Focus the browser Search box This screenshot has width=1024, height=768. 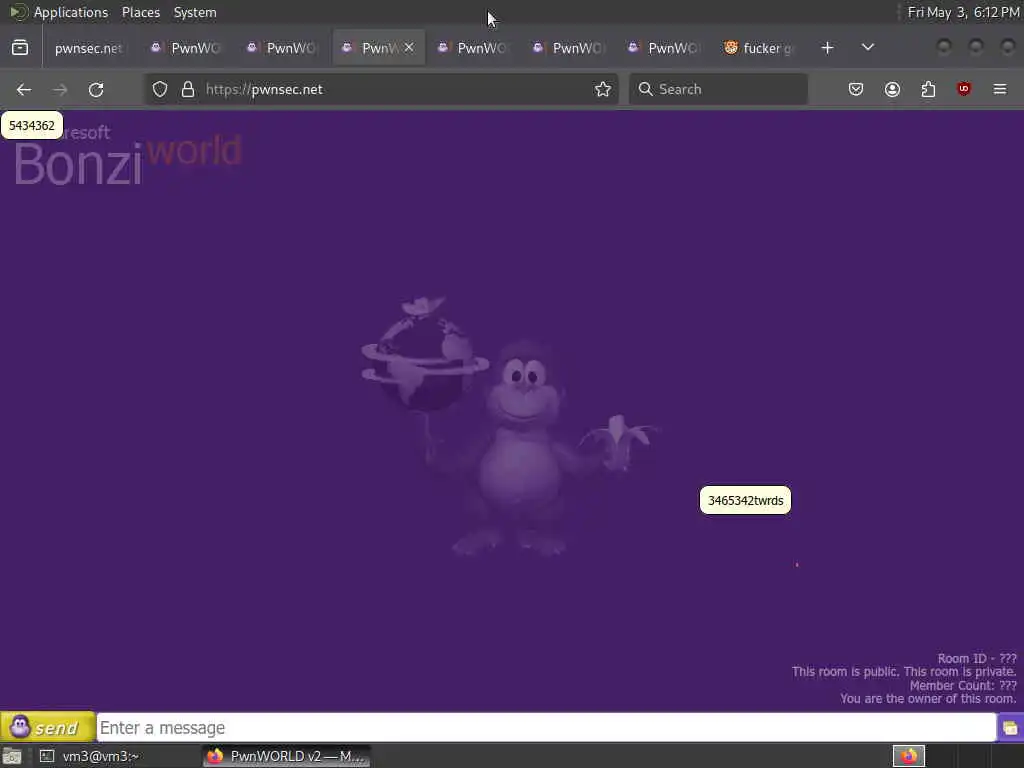pyautogui.click(x=718, y=89)
